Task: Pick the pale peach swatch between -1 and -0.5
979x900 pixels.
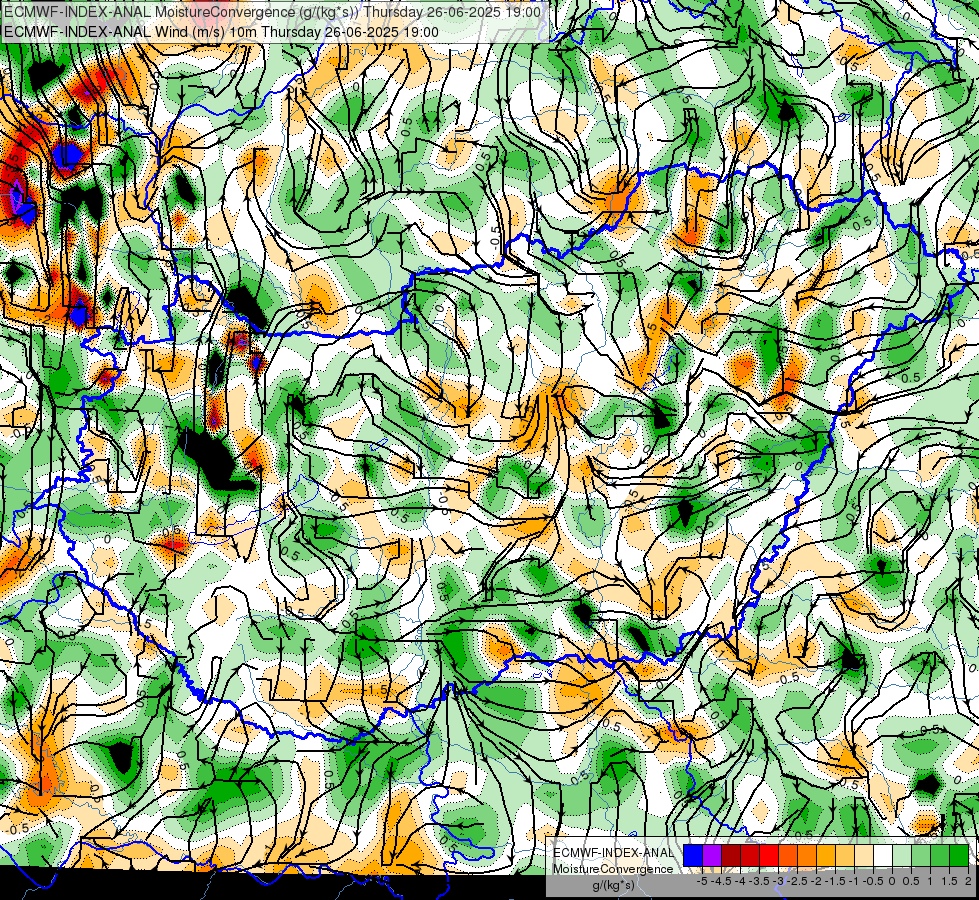Action: [864, 855]
